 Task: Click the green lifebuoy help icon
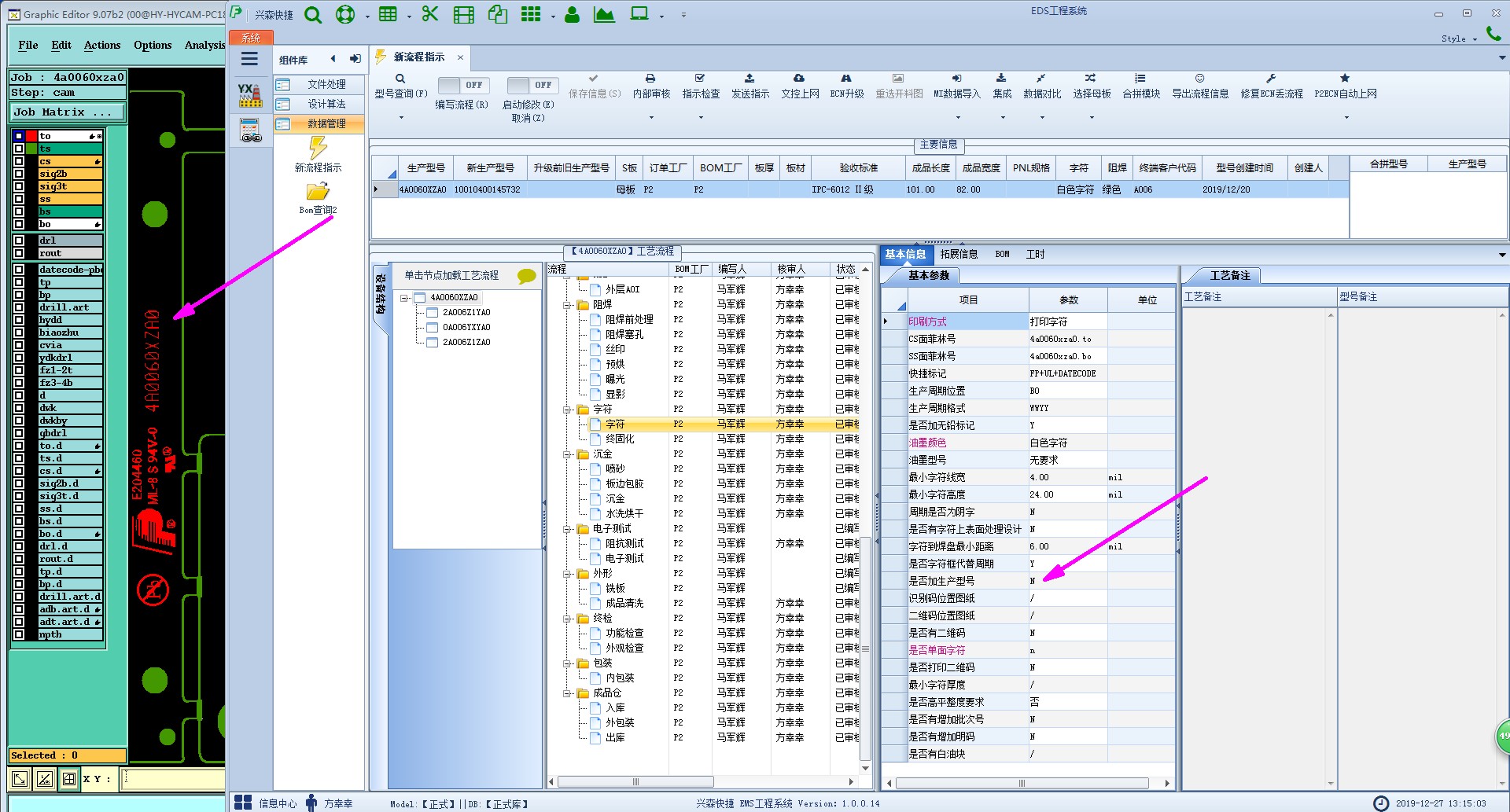(345, 15)
